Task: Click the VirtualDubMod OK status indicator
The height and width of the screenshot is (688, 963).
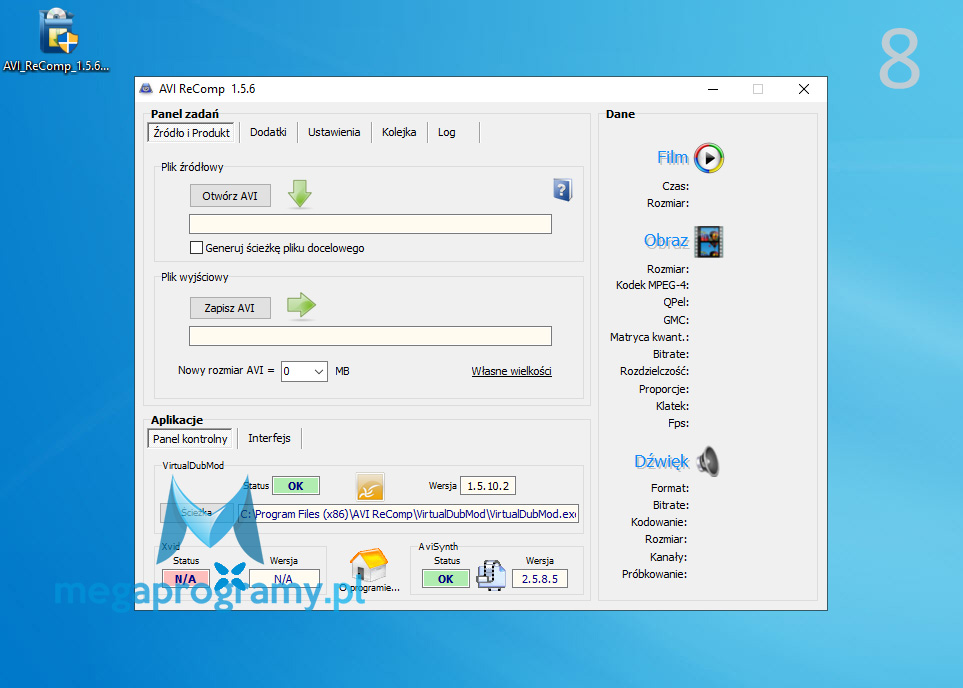Action: [295, 486]
